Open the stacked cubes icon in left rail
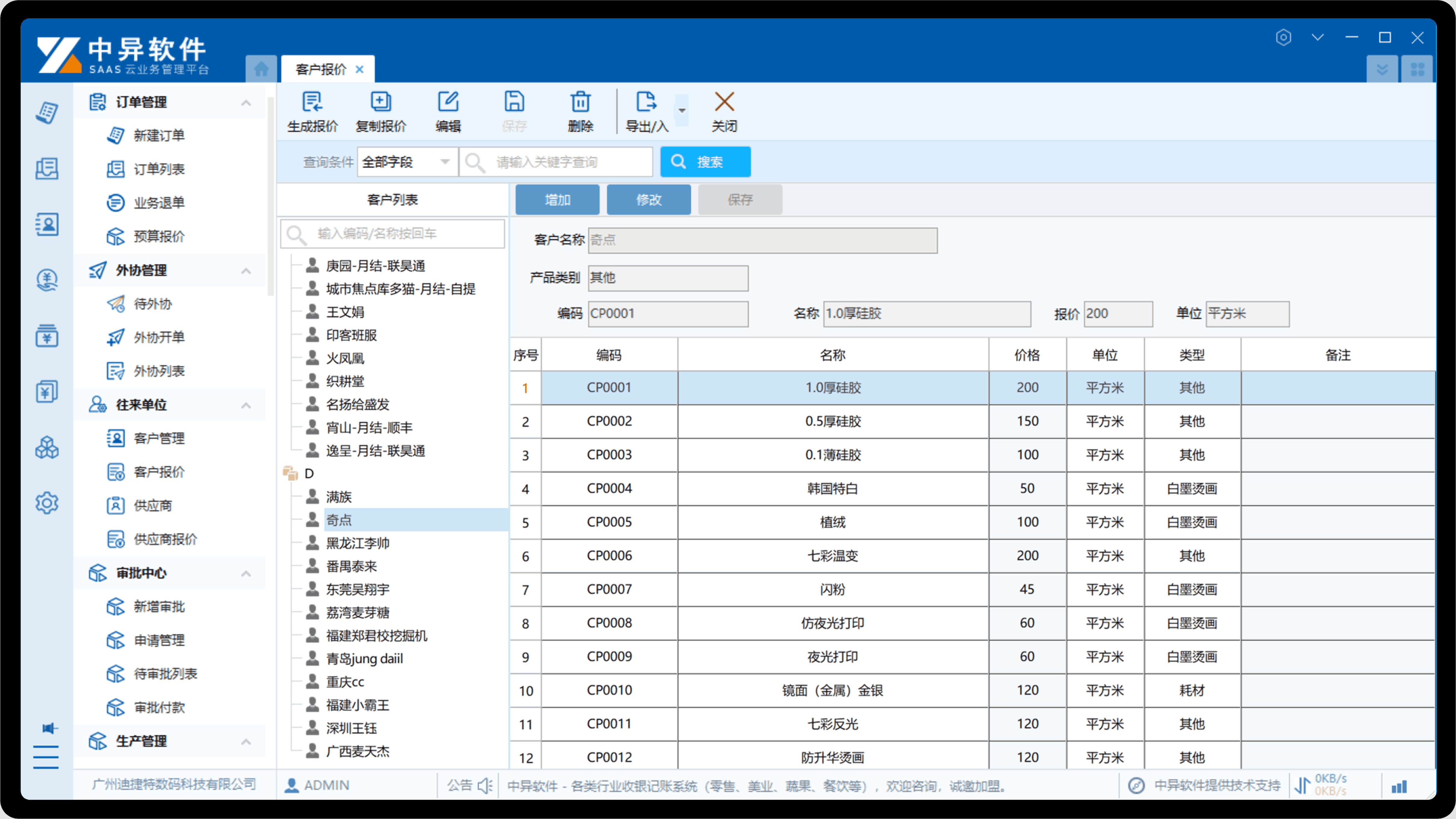This screenshot has height=819, width=1456. point(47,447)
